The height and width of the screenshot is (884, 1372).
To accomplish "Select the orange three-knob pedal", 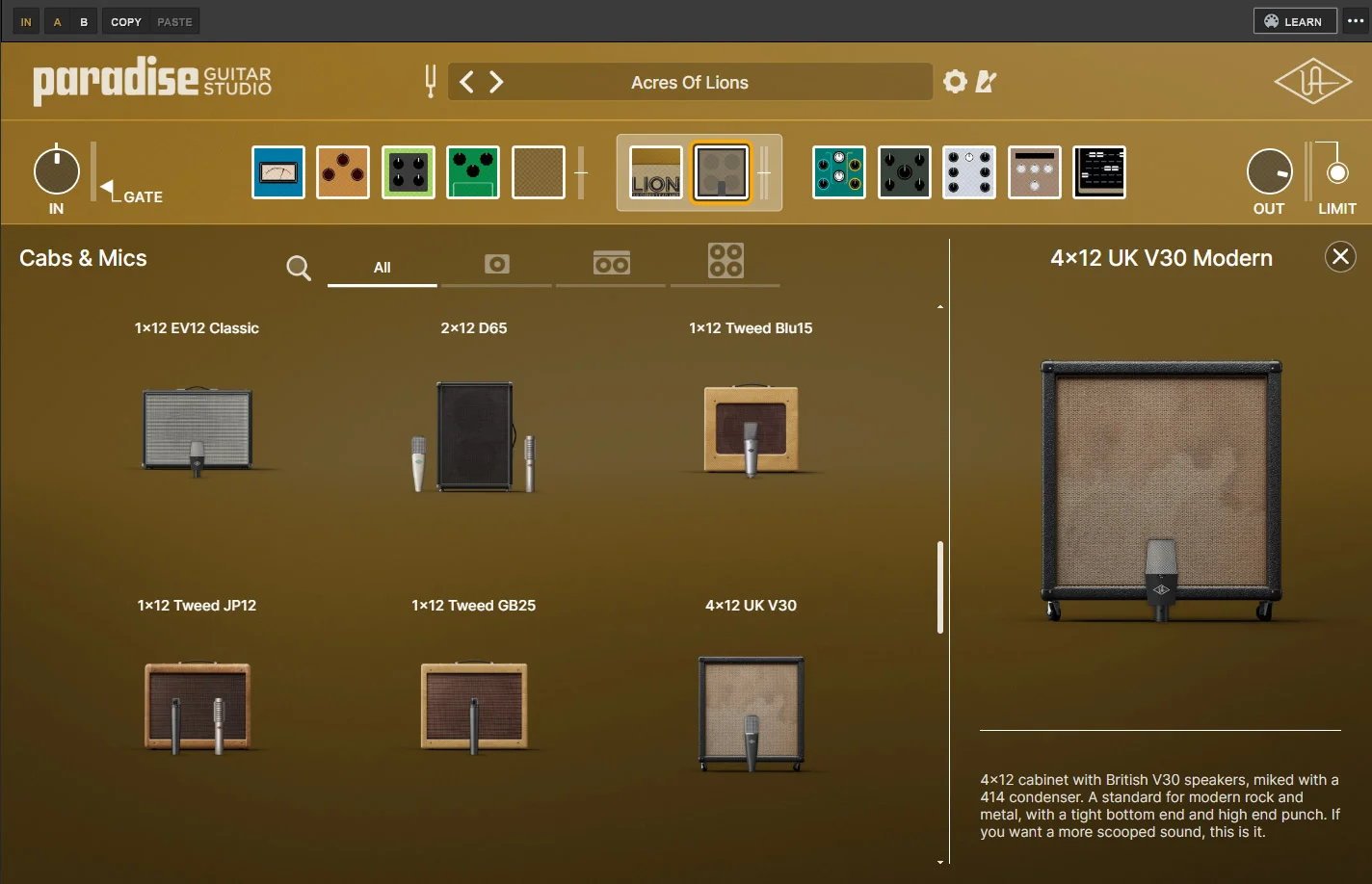I will coord(343,172).
